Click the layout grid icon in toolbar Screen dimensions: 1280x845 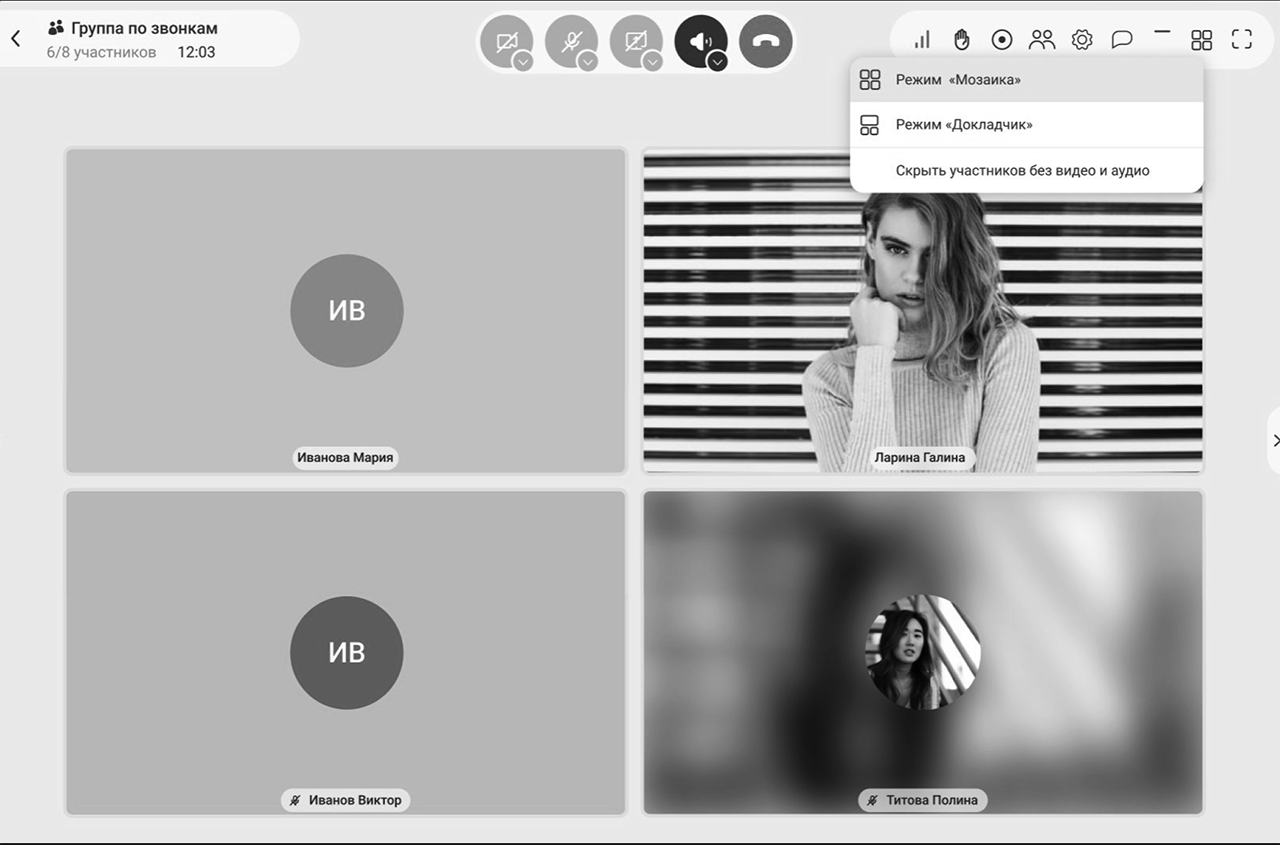1202,40
